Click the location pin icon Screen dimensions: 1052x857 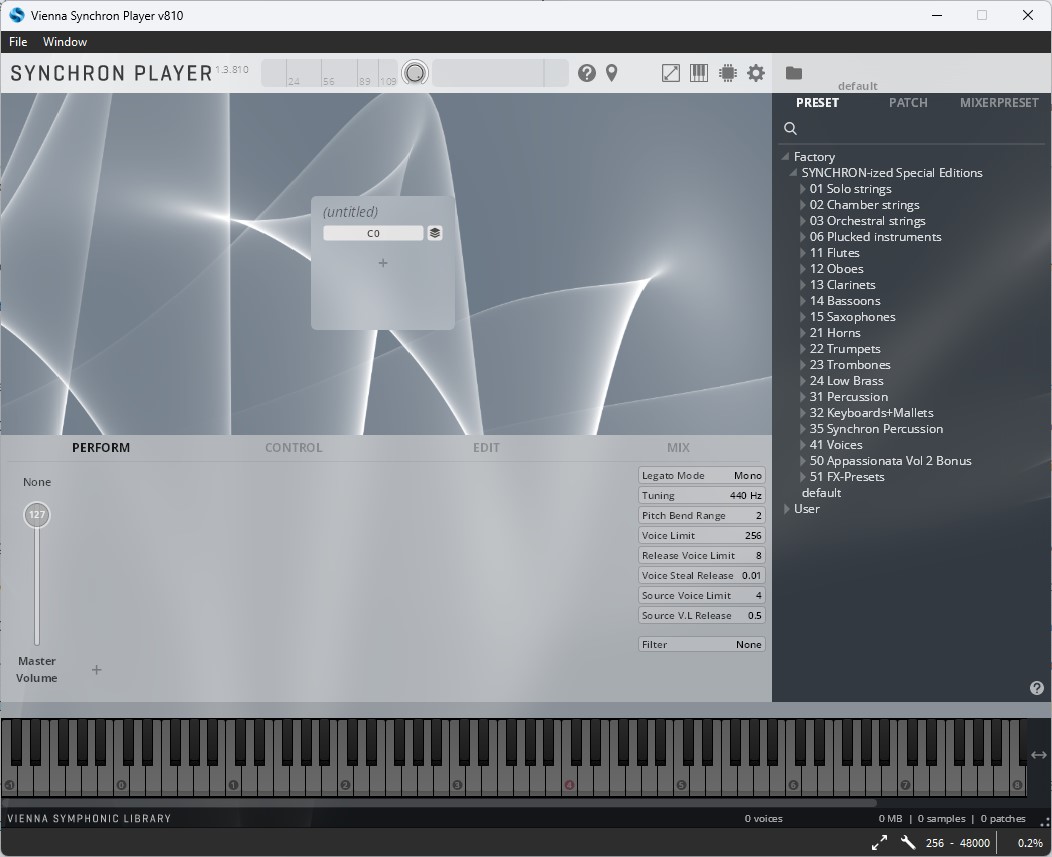(x=611, y=73)
